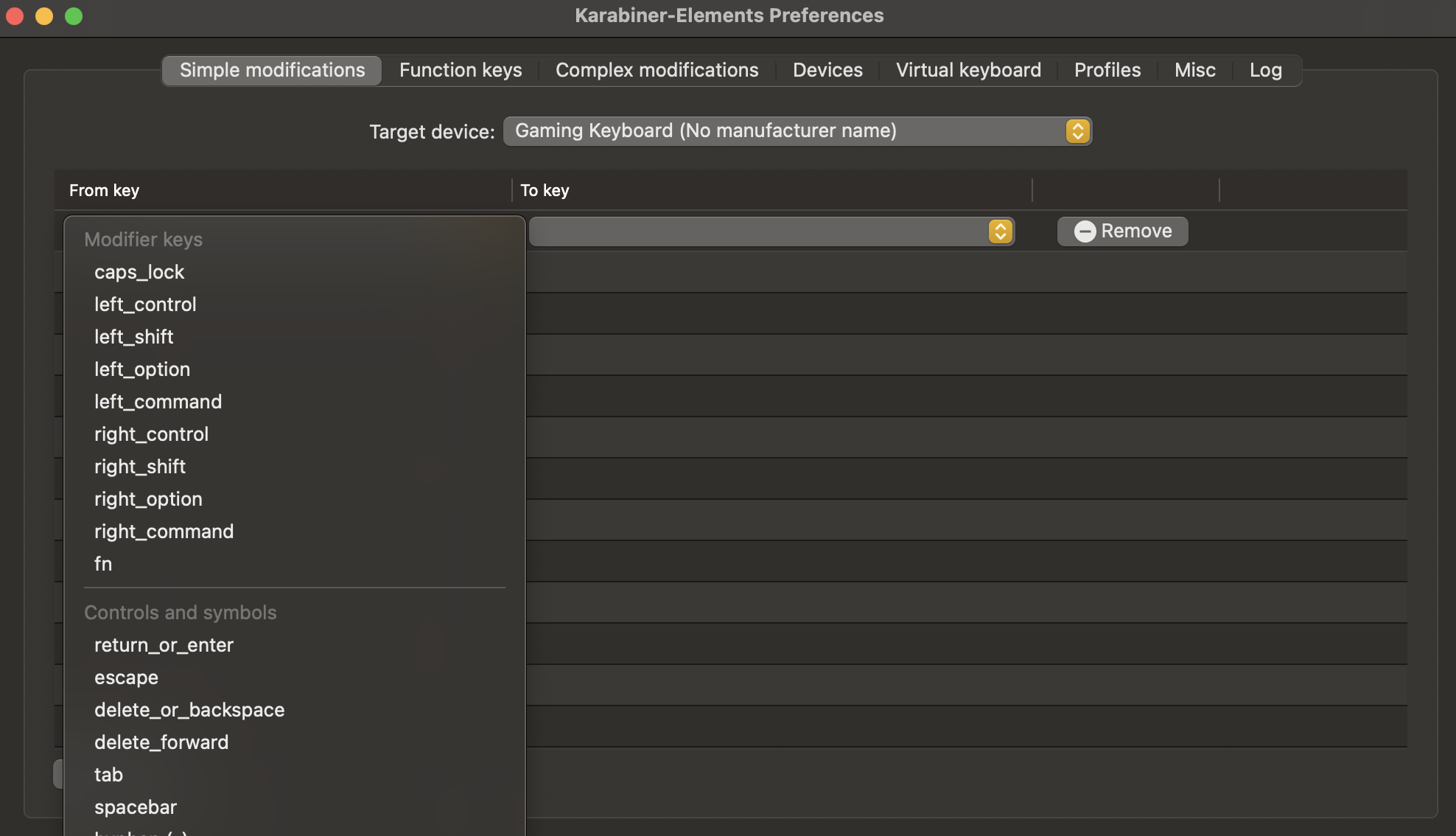The height and width of the screenshot is (836, 1456).
Task: Click the yellow minimize window button
Action: [44, 16]
